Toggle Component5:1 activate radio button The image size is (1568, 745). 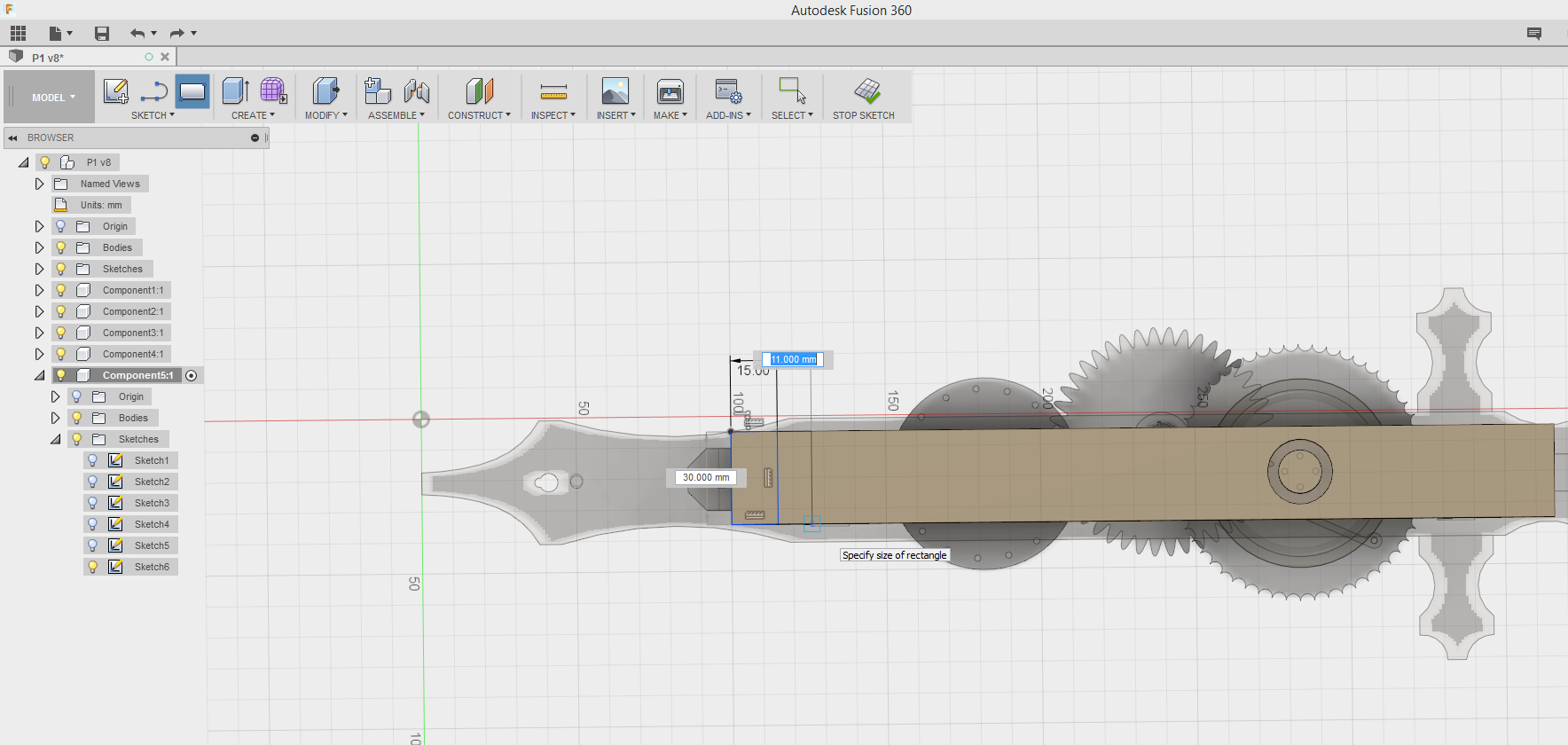point(191,376)
